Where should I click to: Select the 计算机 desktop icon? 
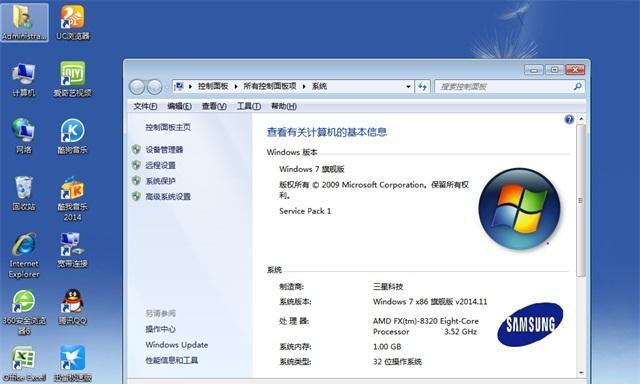pyautogui.click(x=24, y=80)
